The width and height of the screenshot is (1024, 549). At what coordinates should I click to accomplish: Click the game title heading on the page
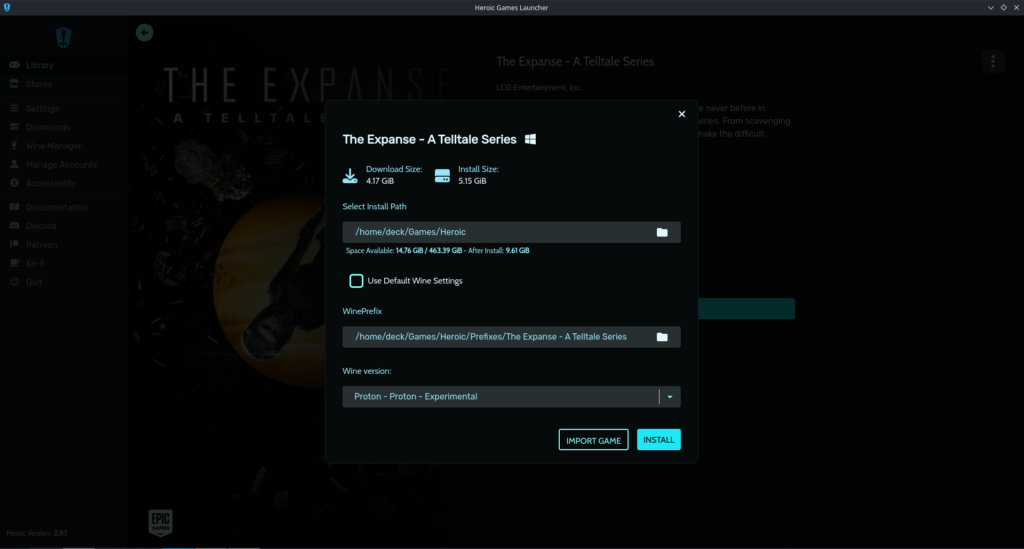pos(575,61)
